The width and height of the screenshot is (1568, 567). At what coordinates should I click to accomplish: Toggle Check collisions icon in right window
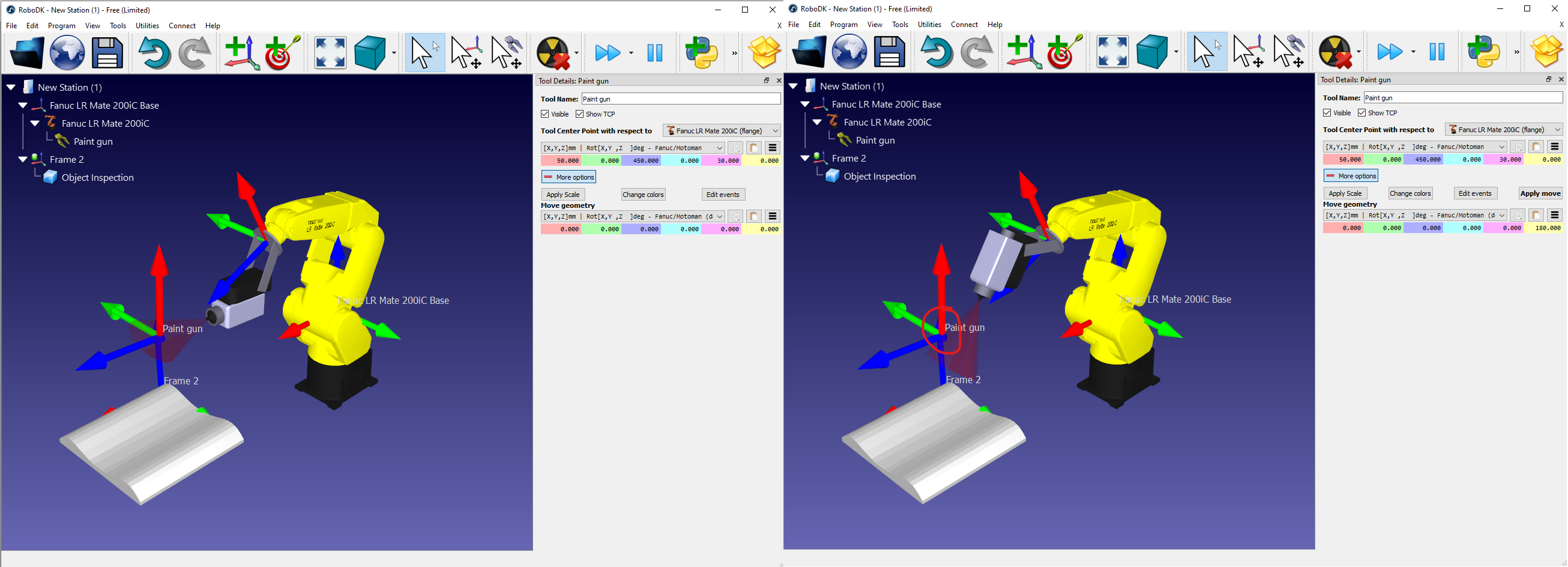tap(1336, 52)
